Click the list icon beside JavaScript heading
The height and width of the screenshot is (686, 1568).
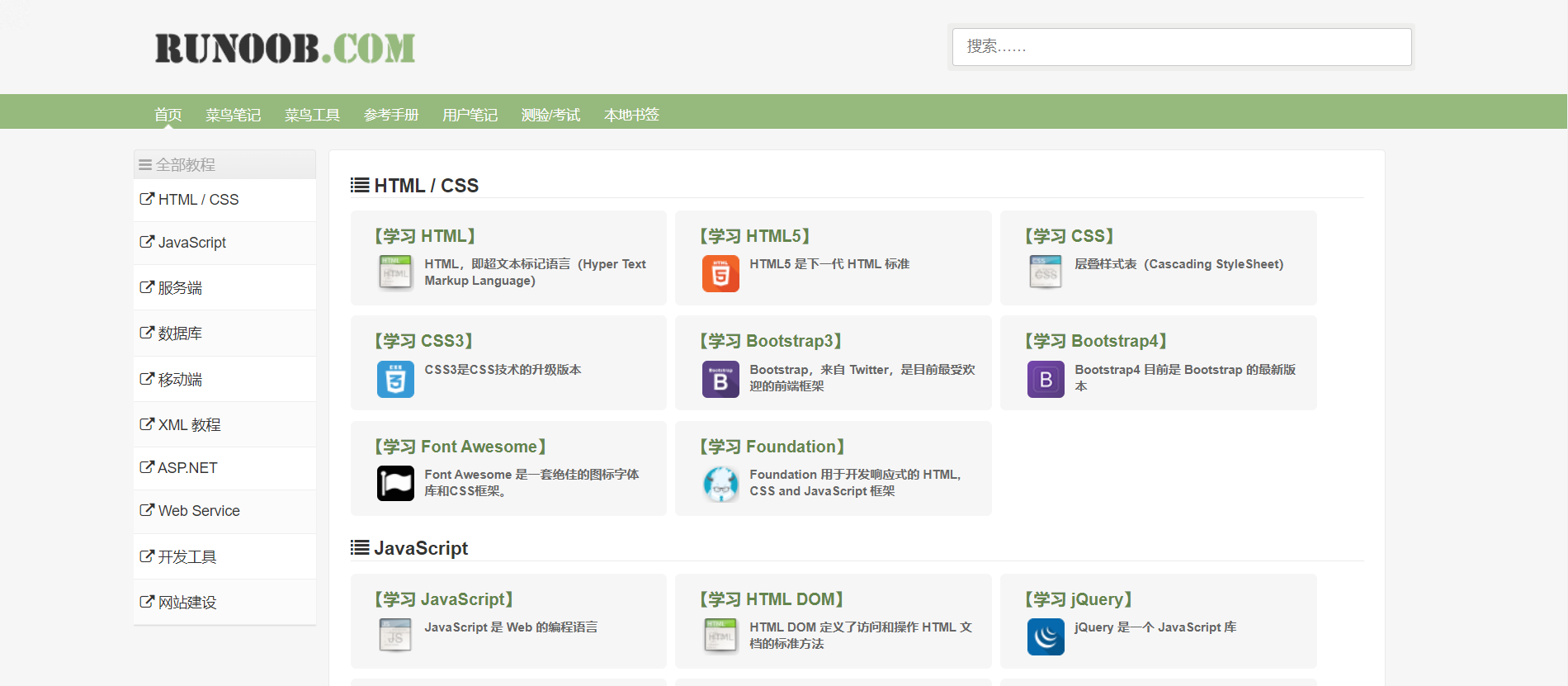tap(360, 547)
